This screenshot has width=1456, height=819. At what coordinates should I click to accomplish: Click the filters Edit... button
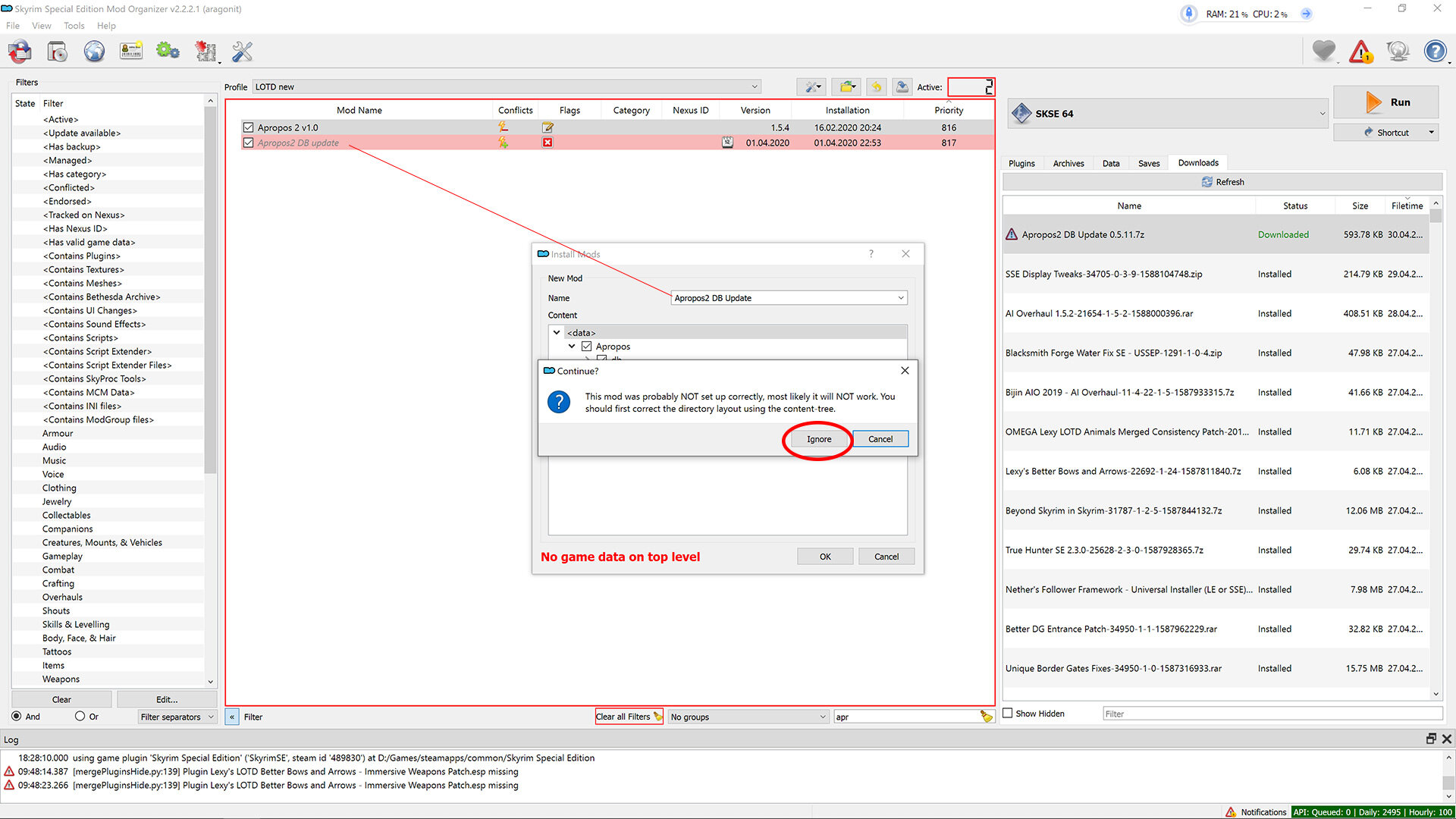point(167,699)
